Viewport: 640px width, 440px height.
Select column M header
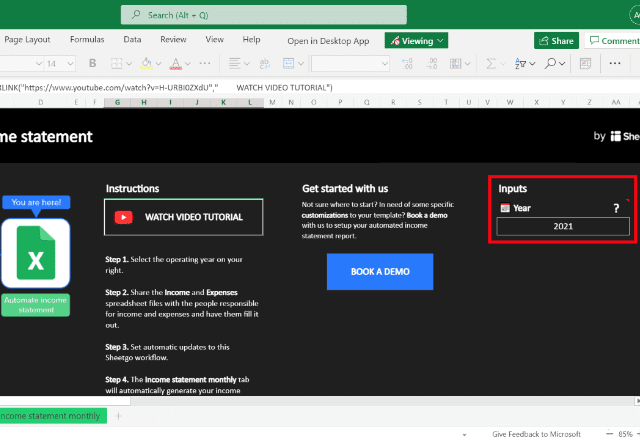click(x=272, y=102)
